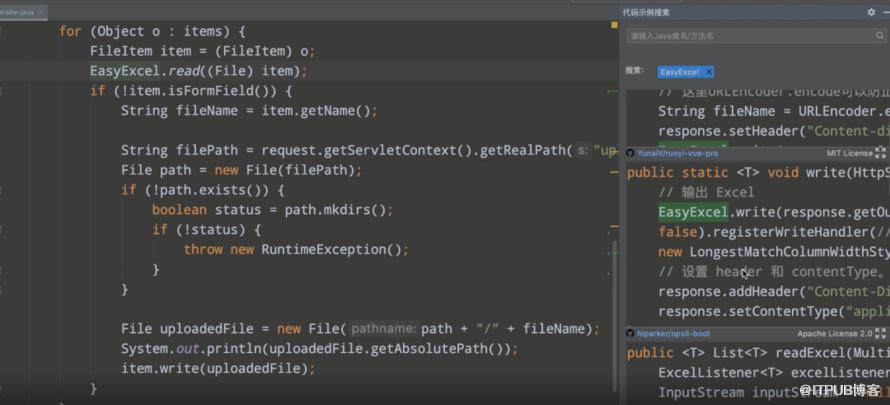Click the 'if (!path.exists())' line
This screenshot has height=405, width=890.
click(x=203, y=190)
